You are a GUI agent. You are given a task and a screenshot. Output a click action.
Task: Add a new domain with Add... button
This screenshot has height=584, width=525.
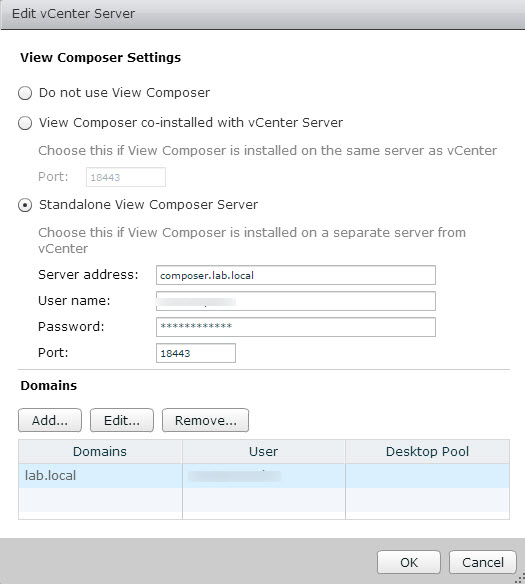(50, 420)
